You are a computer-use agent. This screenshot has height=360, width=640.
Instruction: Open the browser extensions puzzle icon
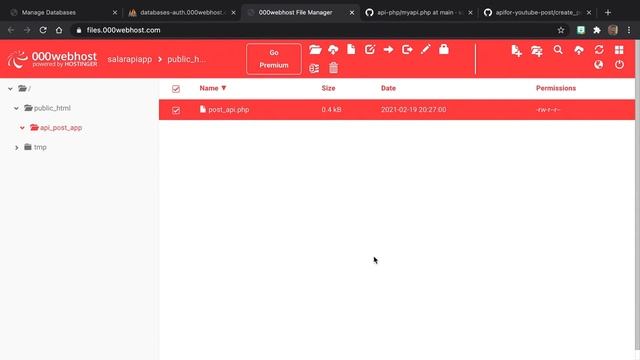tap(597, 30)
